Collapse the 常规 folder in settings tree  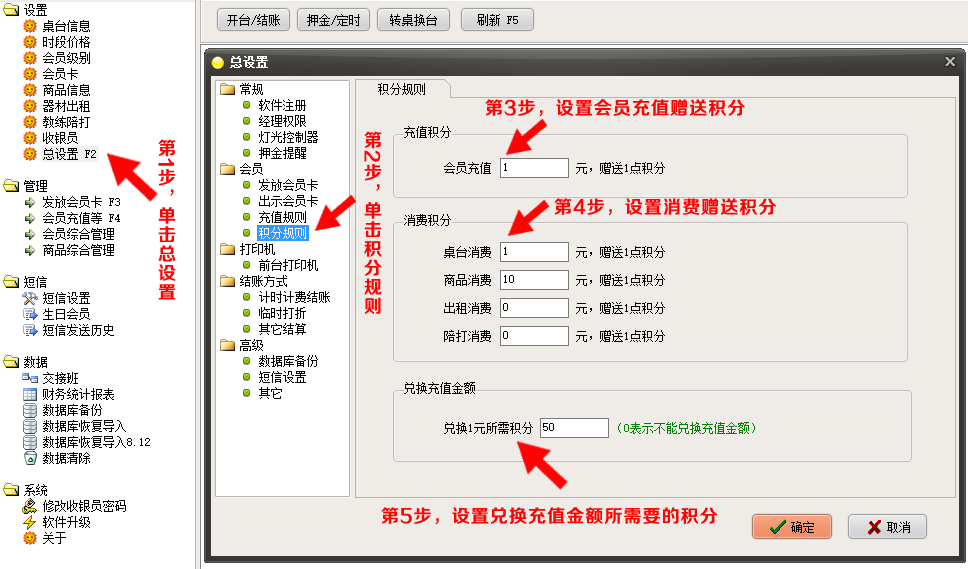click(x=228, y=89)
